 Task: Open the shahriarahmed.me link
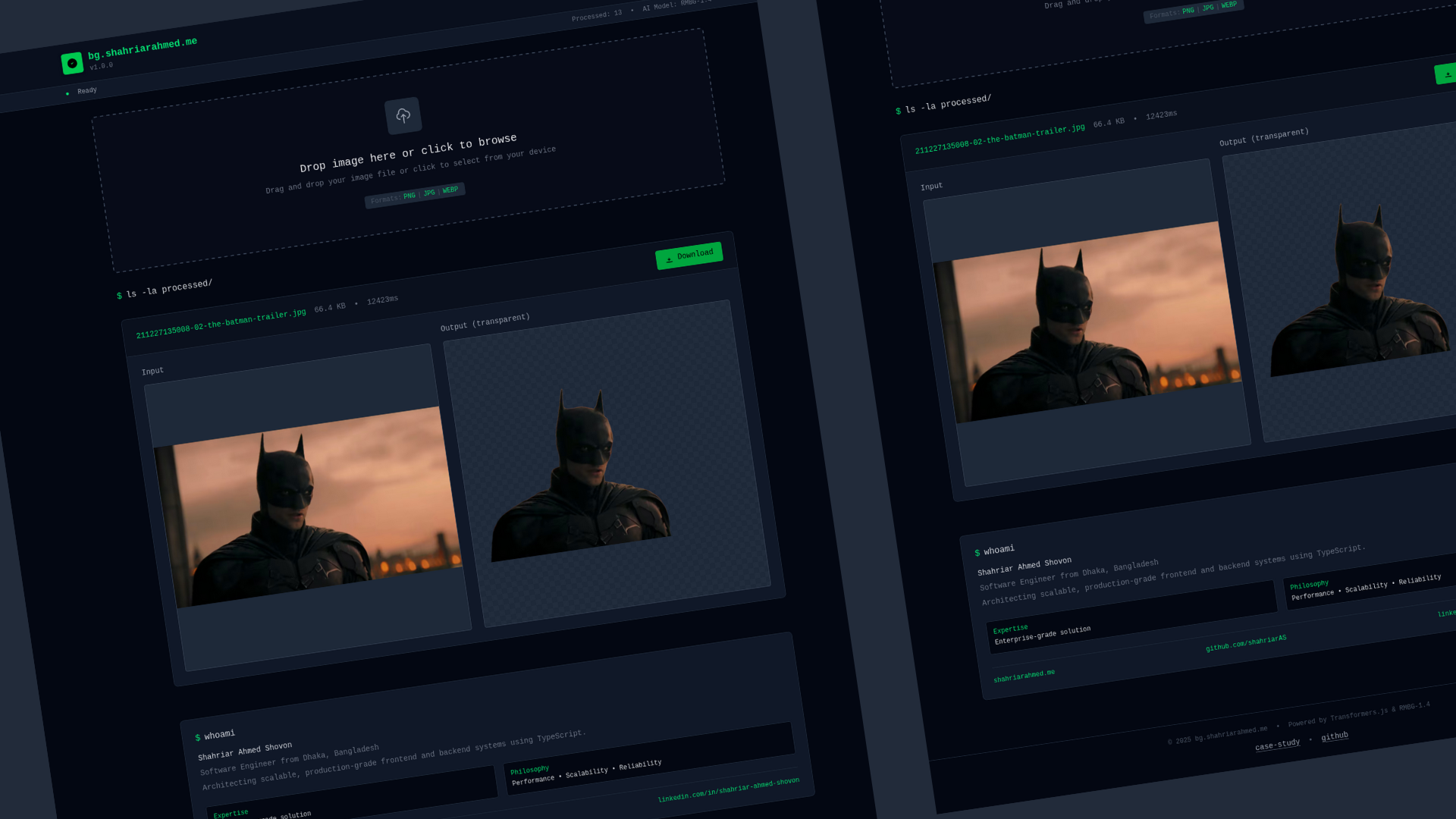pyautogui.click(x=1024, y=675)
